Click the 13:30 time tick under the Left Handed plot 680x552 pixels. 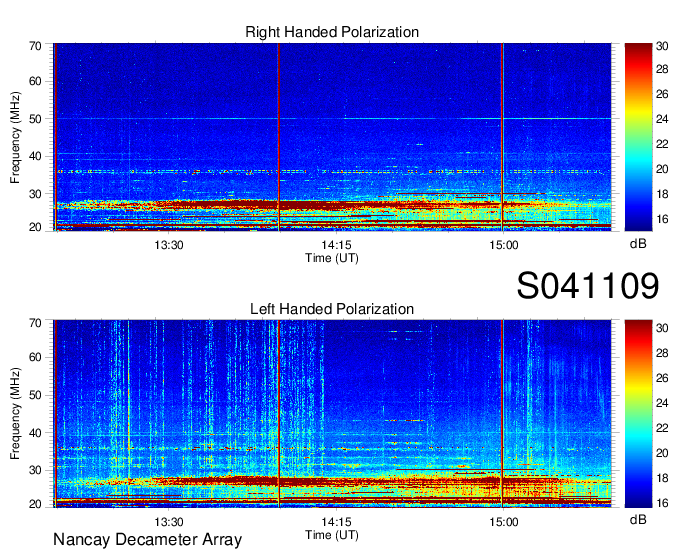(x=169, y=522)
